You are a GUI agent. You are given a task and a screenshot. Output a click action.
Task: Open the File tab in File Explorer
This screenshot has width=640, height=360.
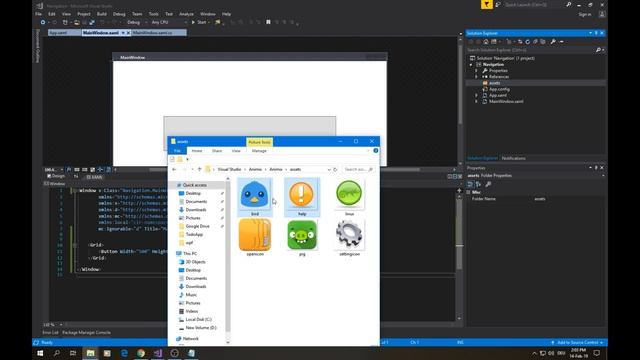177,151
